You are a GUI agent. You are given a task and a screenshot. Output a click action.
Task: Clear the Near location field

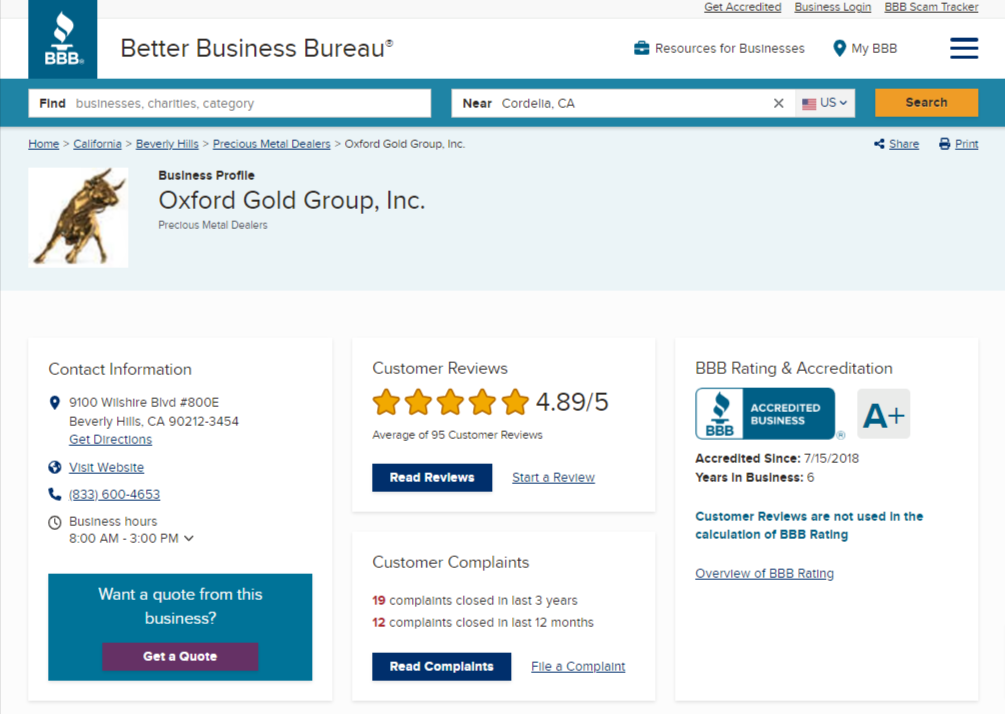click(x=778, y=103)
